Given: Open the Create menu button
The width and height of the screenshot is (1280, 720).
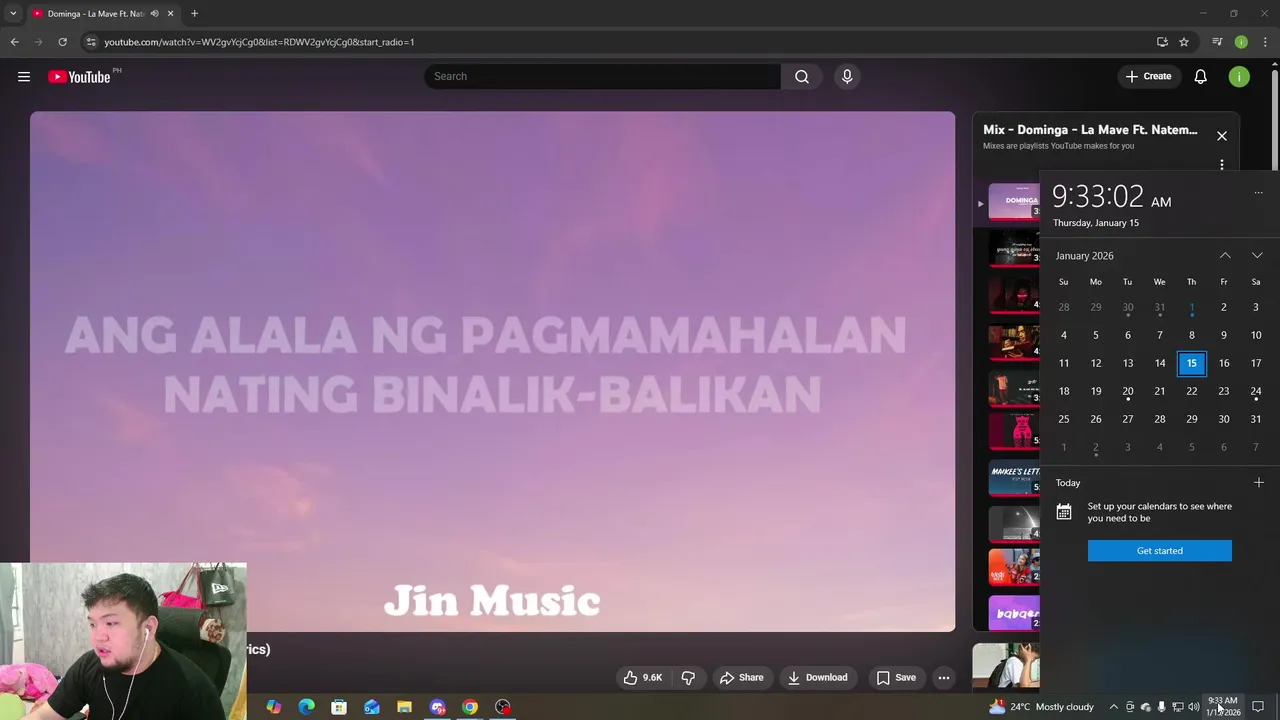Looking at the screenshot, I should point(1148,77).
